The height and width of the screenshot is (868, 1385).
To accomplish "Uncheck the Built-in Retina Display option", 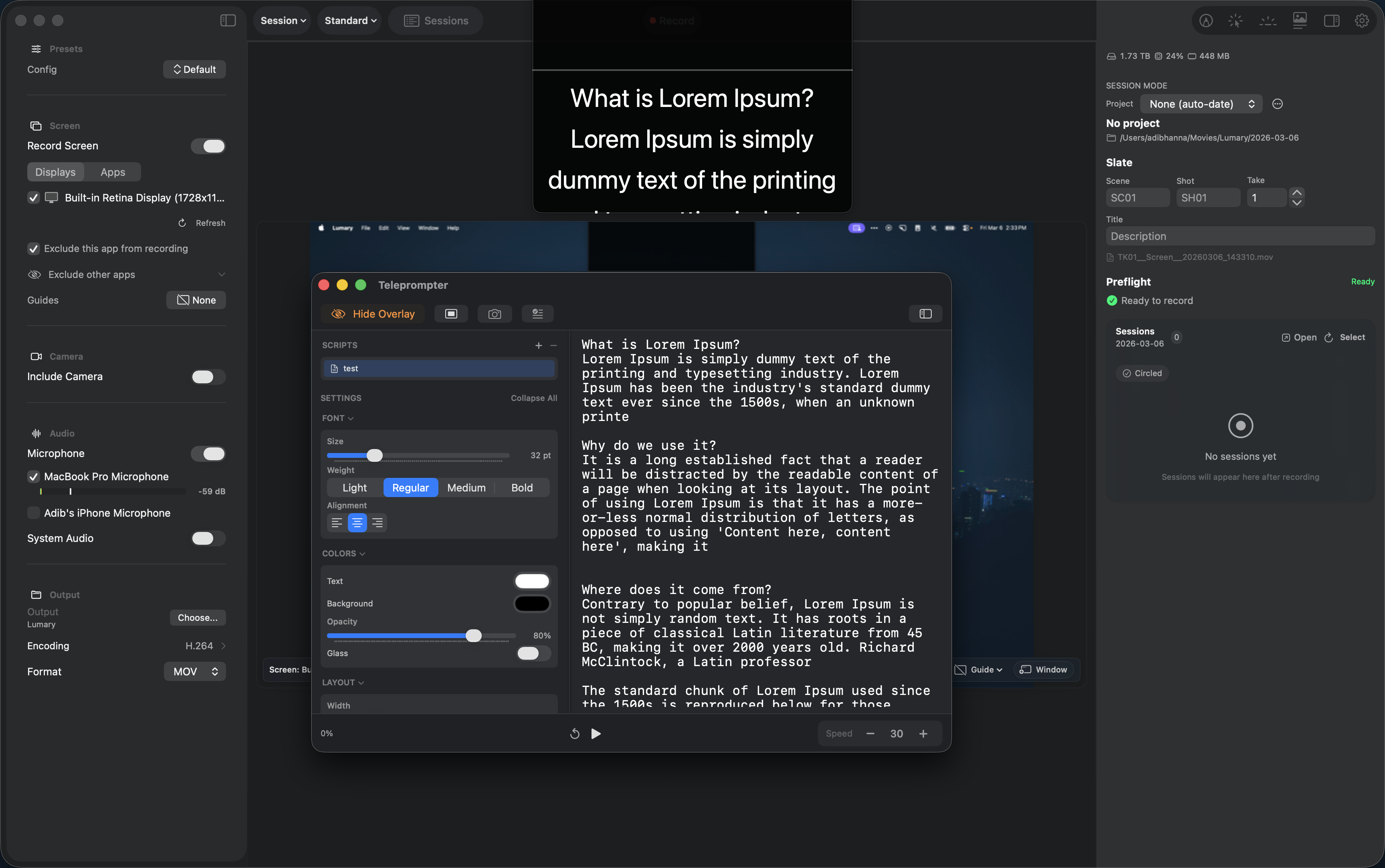I will click(x=33, y=197).
